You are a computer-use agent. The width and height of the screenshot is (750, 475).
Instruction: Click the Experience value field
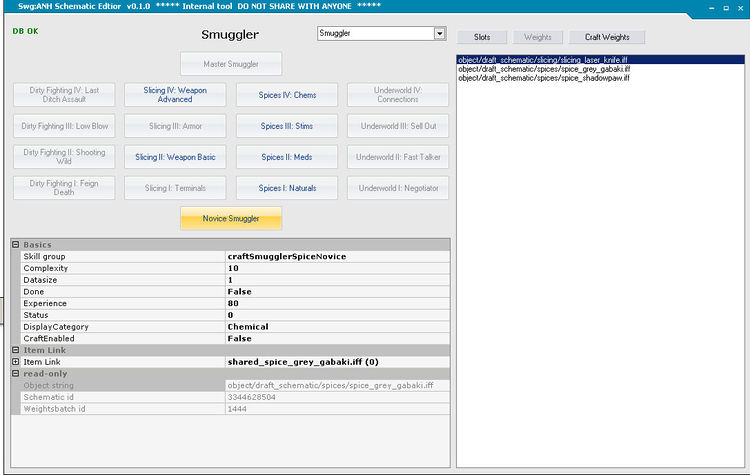click(337, 303)
